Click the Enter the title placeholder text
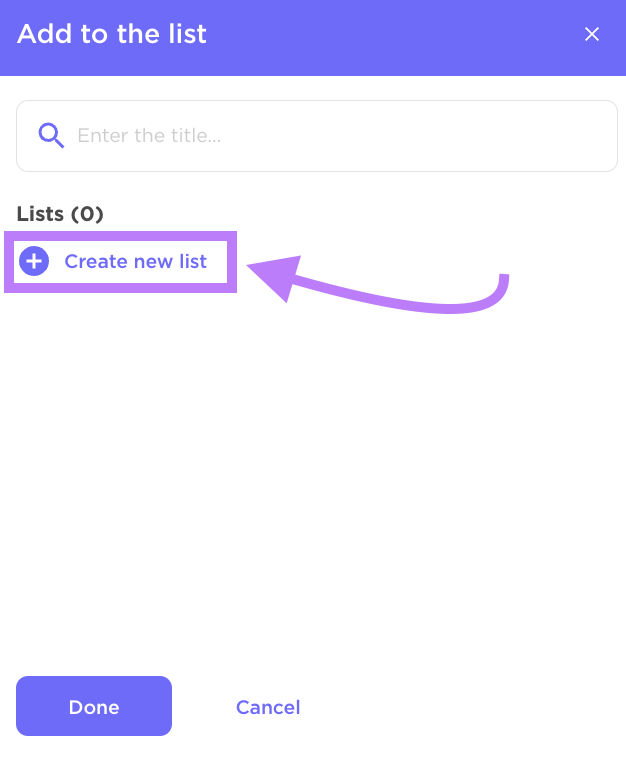This screenshot has height=760, width=626. [x=149, y=136]
